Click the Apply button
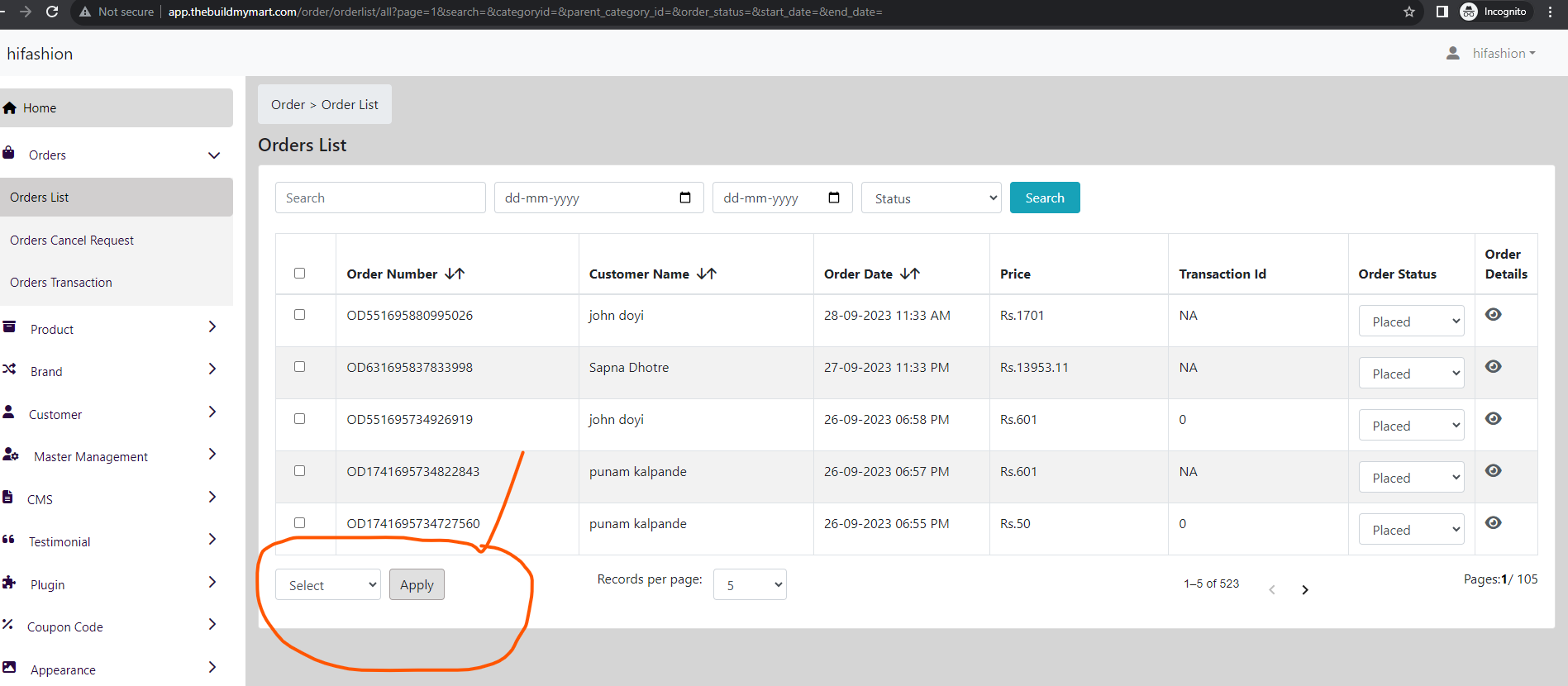Image resolution: width=1568 pixels, height=686 pixels. 417,584
